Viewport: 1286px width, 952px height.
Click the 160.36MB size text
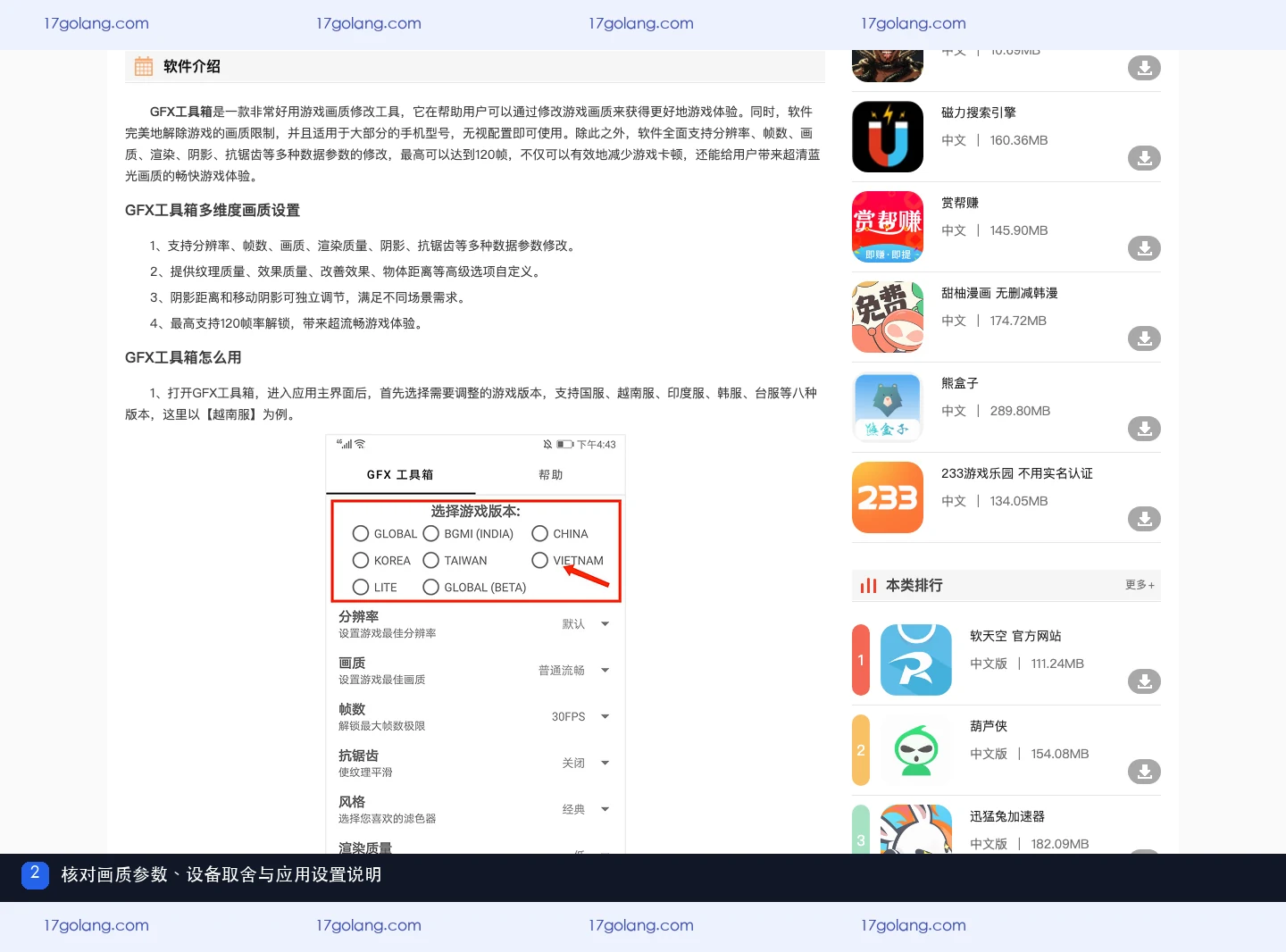(1019, 140)
